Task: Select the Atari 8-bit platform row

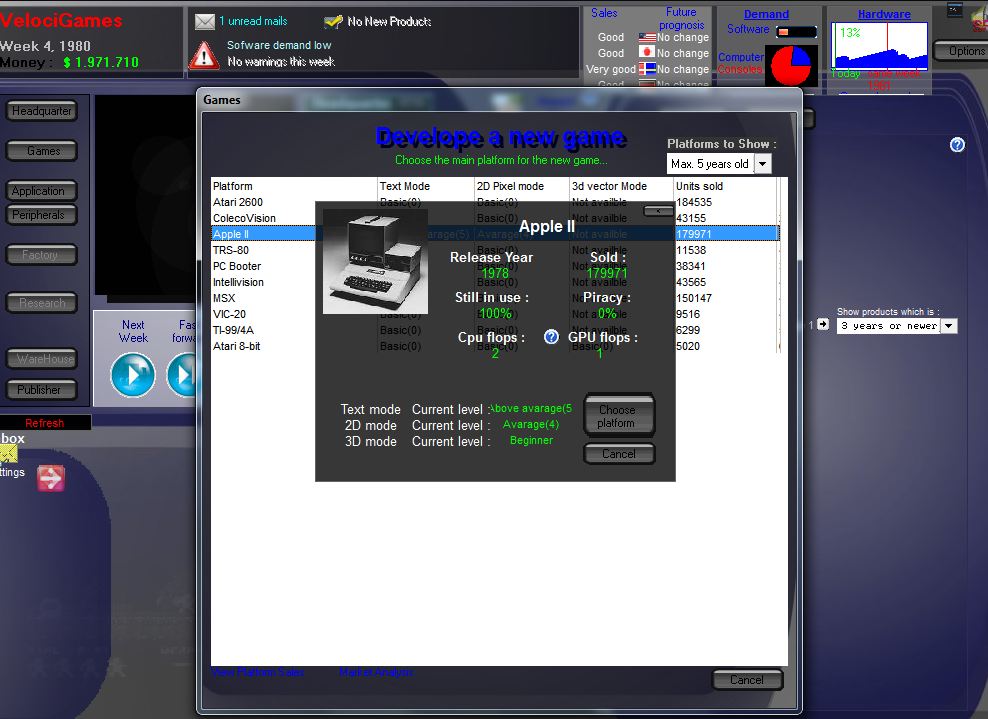Action: 495,346
